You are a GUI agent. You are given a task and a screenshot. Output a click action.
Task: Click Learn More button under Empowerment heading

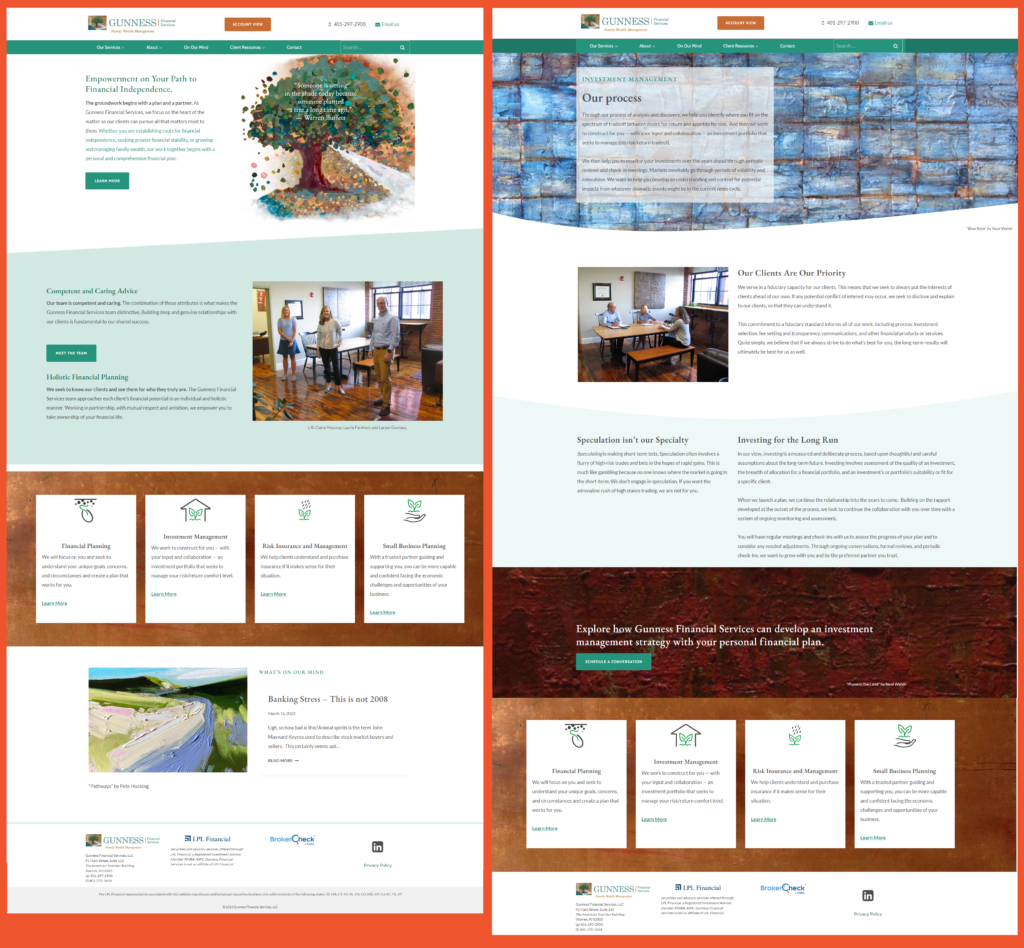click(x=107, y=181)
